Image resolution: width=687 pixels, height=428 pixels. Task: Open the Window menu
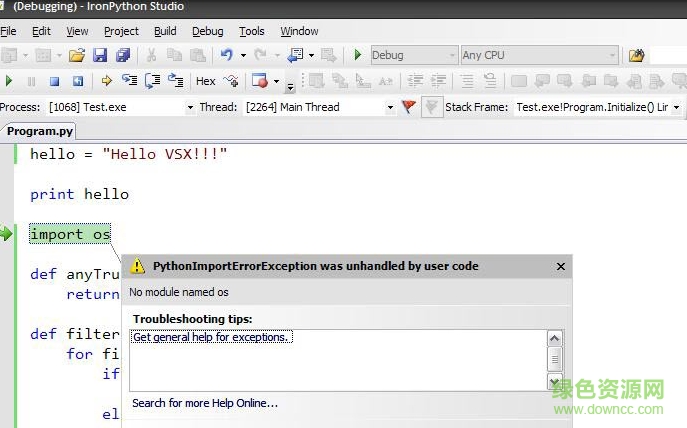(299, 31)
